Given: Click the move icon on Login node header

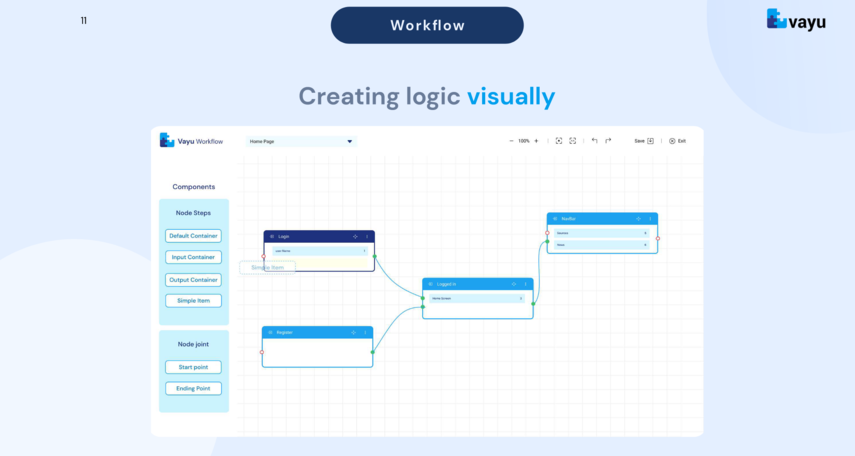Looking at the screenshot, I should pyautogui.click(x=355, y=237).
